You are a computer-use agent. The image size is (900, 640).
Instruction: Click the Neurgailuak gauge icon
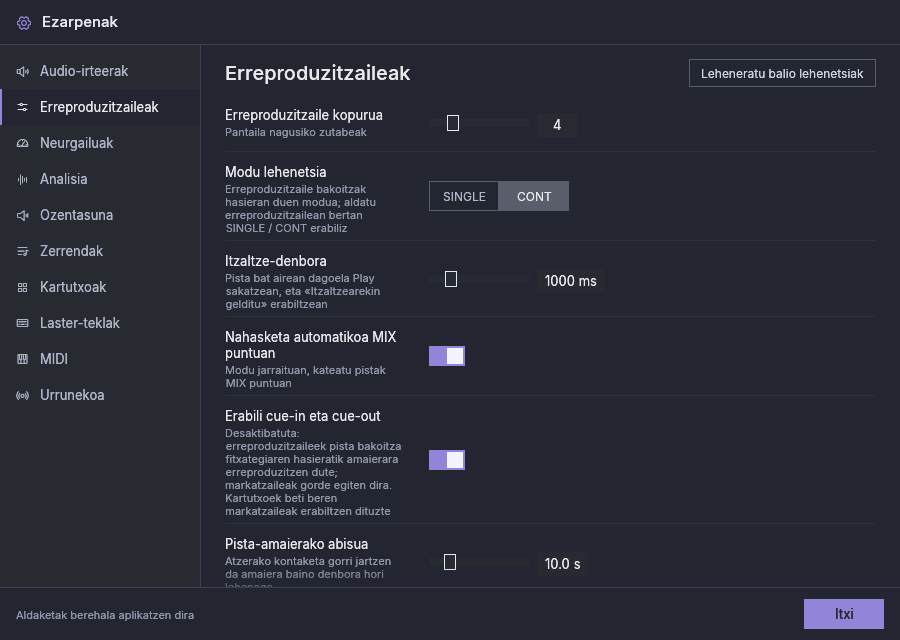tap(22, 143)
